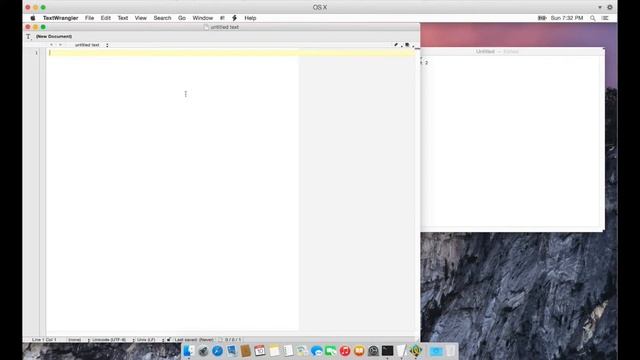The width and height of the screenshot is (640, 360).
Task: Open the Search menu
Action: click(x=162, y=18)
